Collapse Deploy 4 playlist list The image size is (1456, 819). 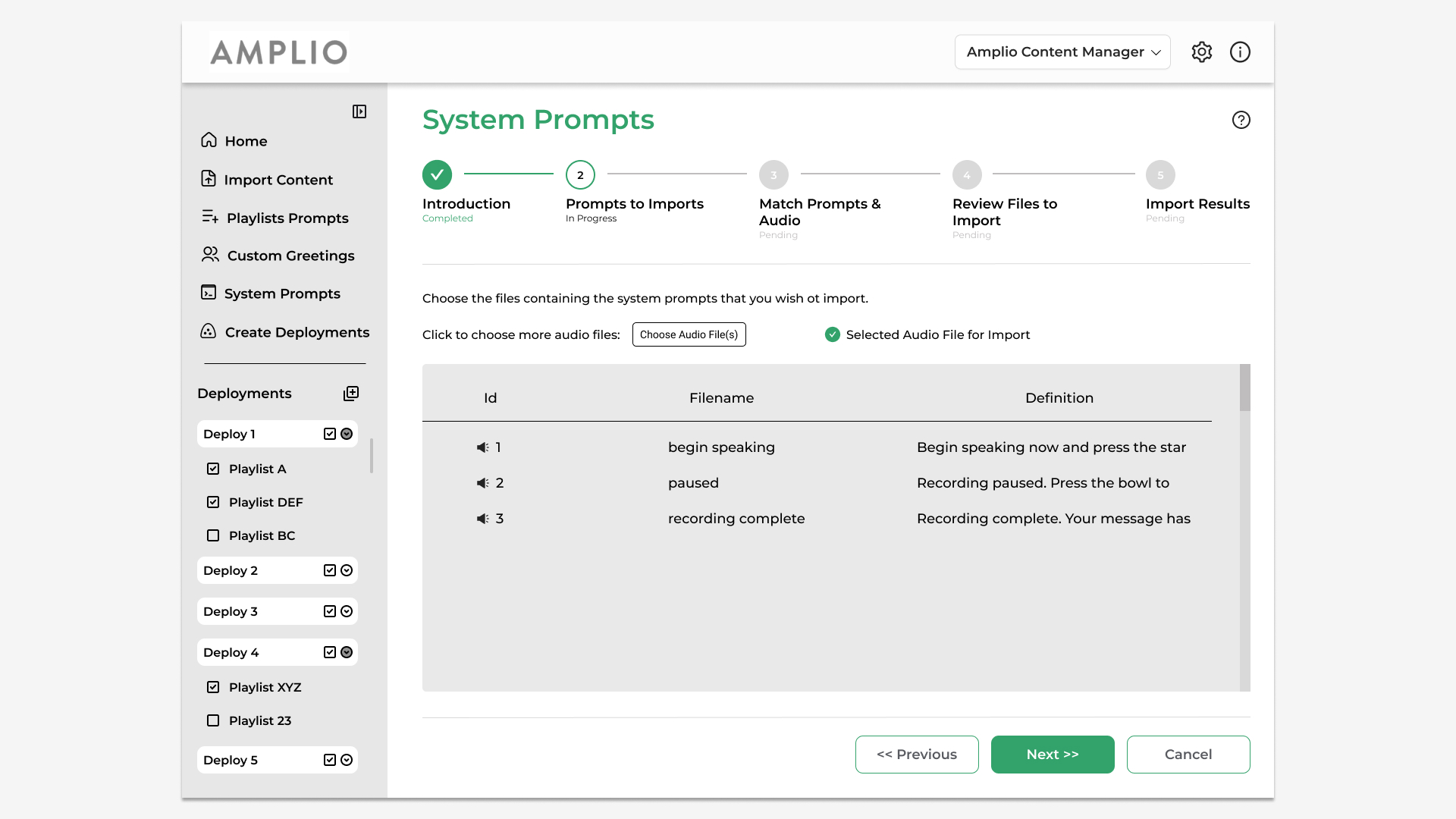(x=347, y=652)
